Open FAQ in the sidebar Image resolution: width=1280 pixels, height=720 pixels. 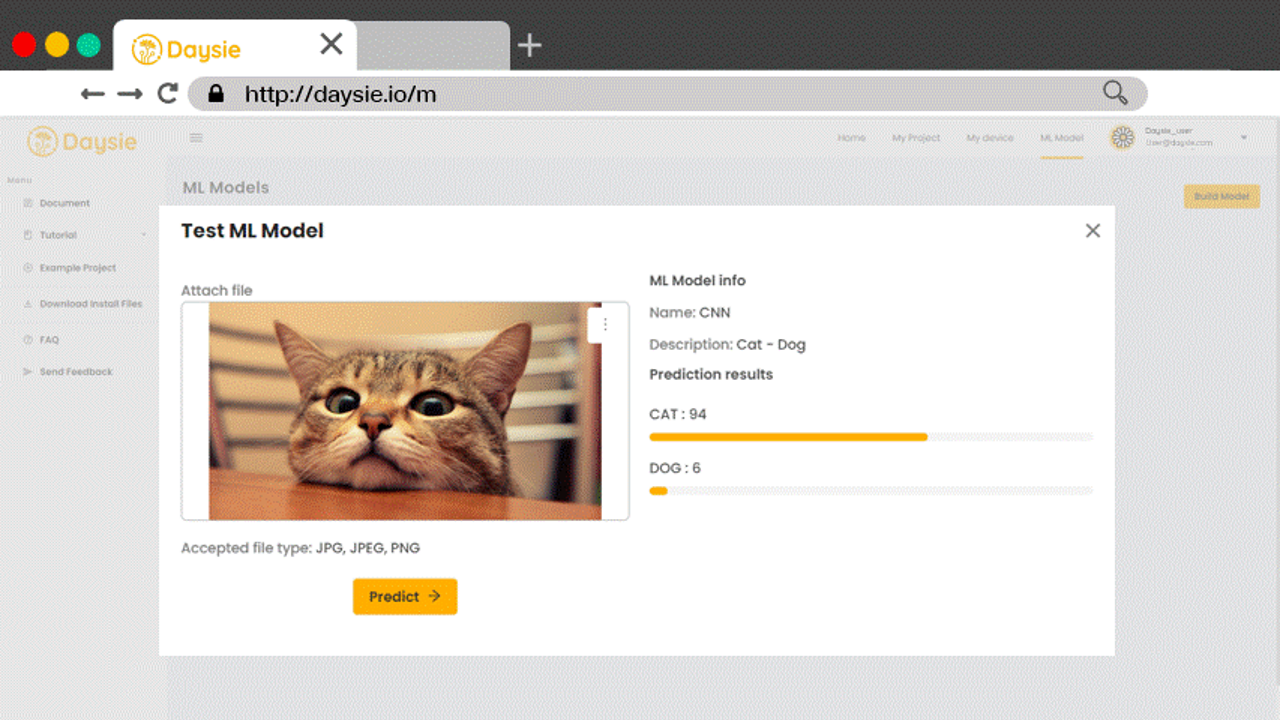click(49, 340)
